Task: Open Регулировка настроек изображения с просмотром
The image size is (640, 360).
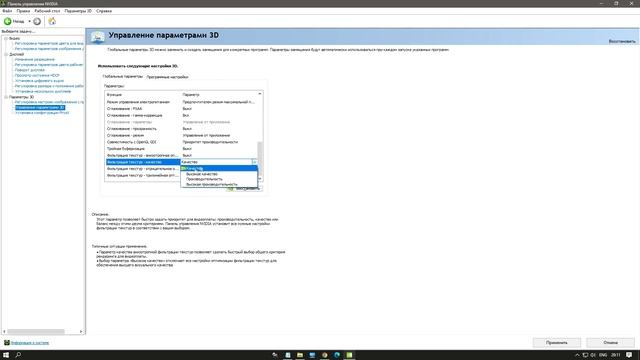Action: (x=49, y=102)
